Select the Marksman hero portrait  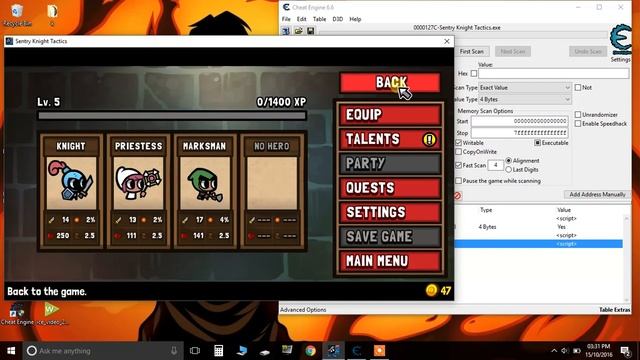point(205,183)
